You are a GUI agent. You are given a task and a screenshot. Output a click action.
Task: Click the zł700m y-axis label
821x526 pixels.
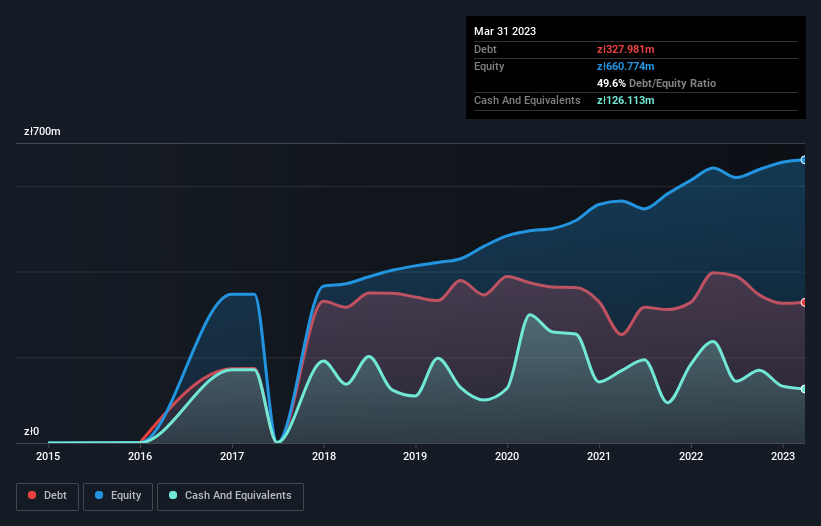(x=42, y=131)
